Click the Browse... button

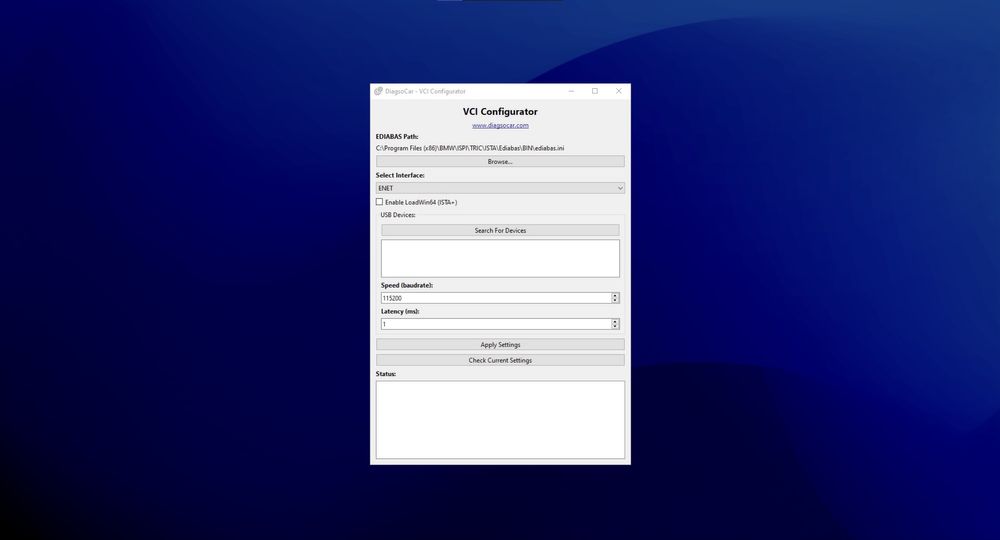tap(500, 162)
